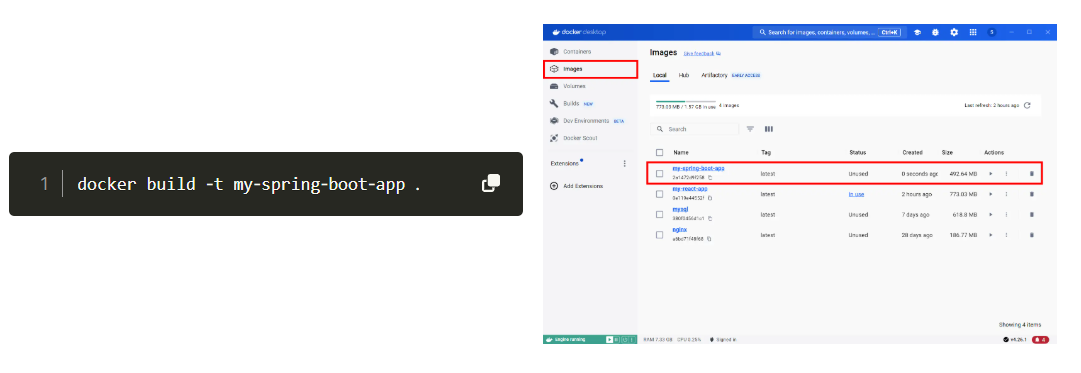The image size is (1081, 373).
Task: Open the user account avatar
Action: coord(991,32)
